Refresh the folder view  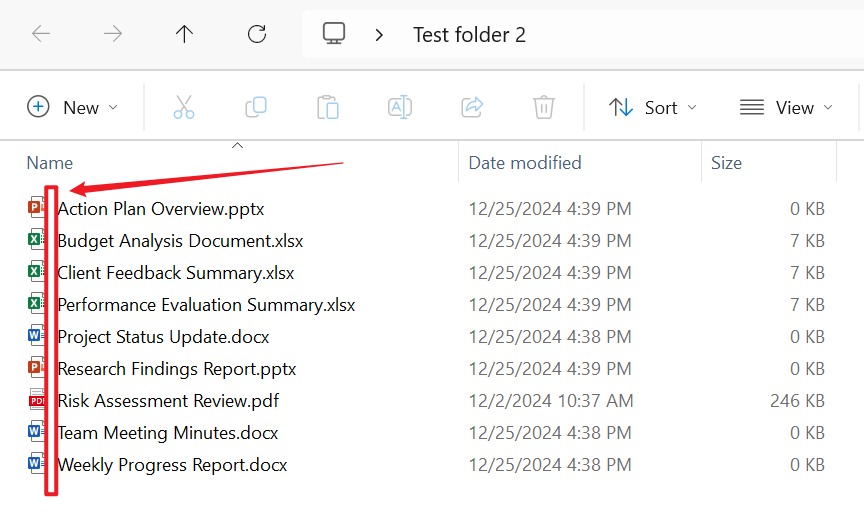[x=257, y=34]
